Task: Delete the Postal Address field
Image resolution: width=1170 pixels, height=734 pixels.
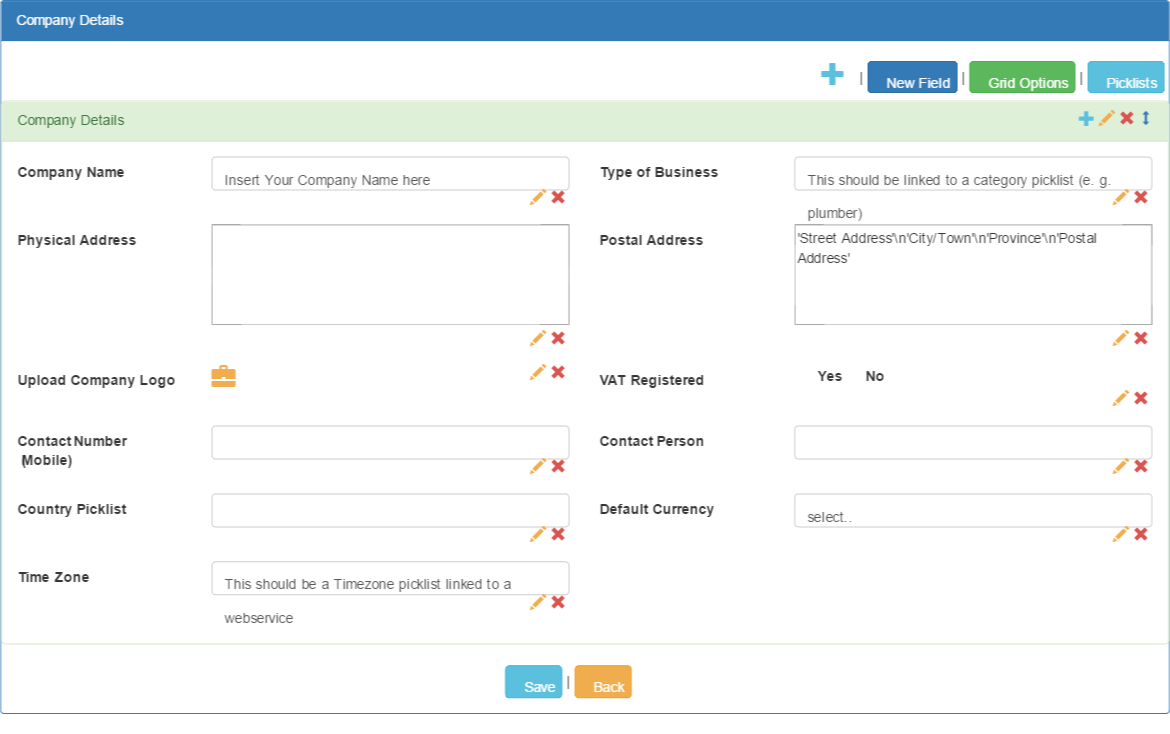Action: (1141, 338)
